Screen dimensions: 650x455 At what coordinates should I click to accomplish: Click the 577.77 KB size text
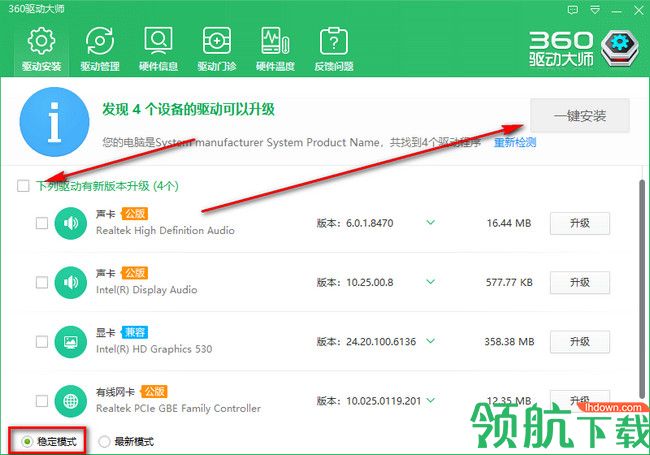509,283
